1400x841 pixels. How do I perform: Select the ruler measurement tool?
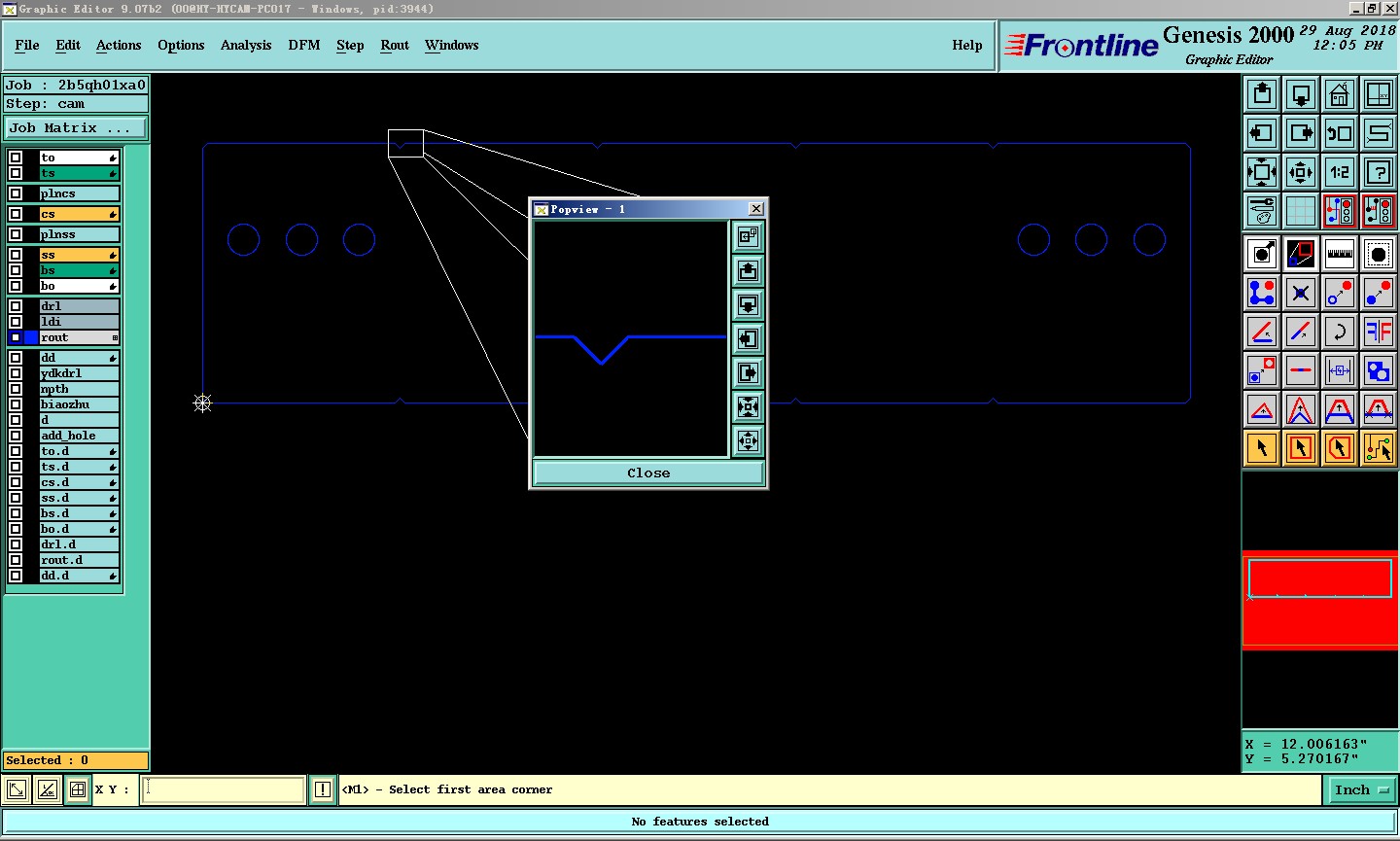click(1340, 254)
